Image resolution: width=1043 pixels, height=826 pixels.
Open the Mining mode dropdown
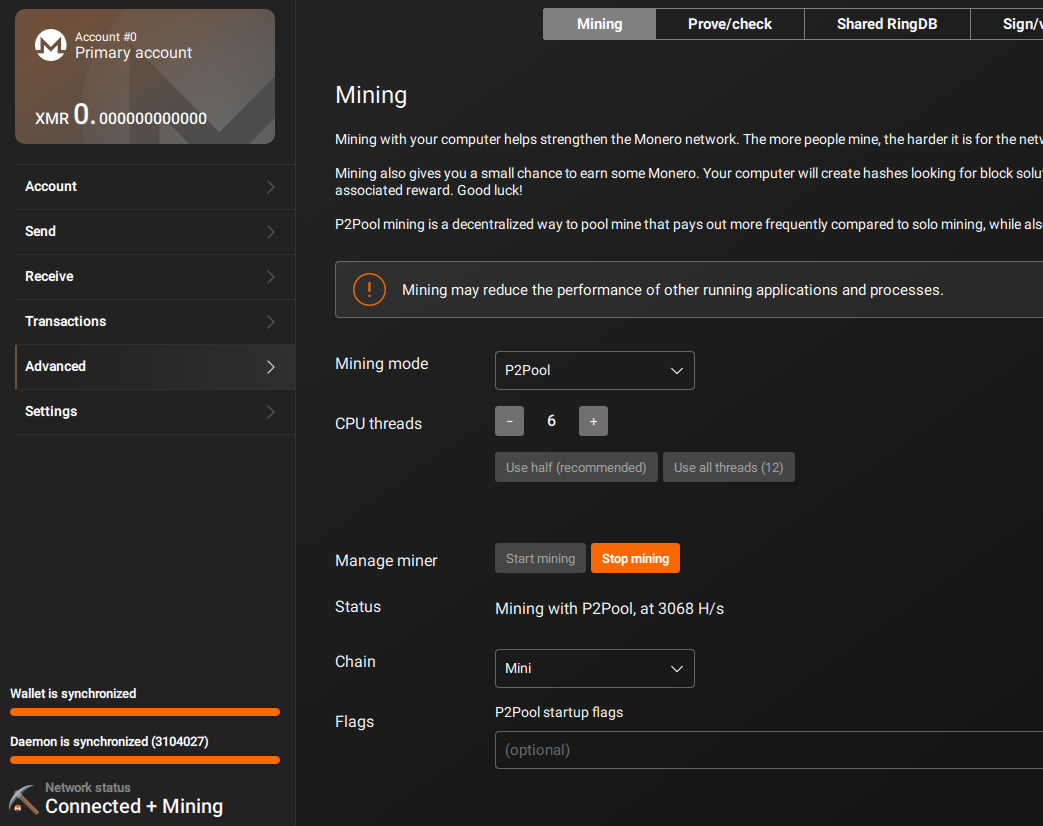(x=595, y=370)
